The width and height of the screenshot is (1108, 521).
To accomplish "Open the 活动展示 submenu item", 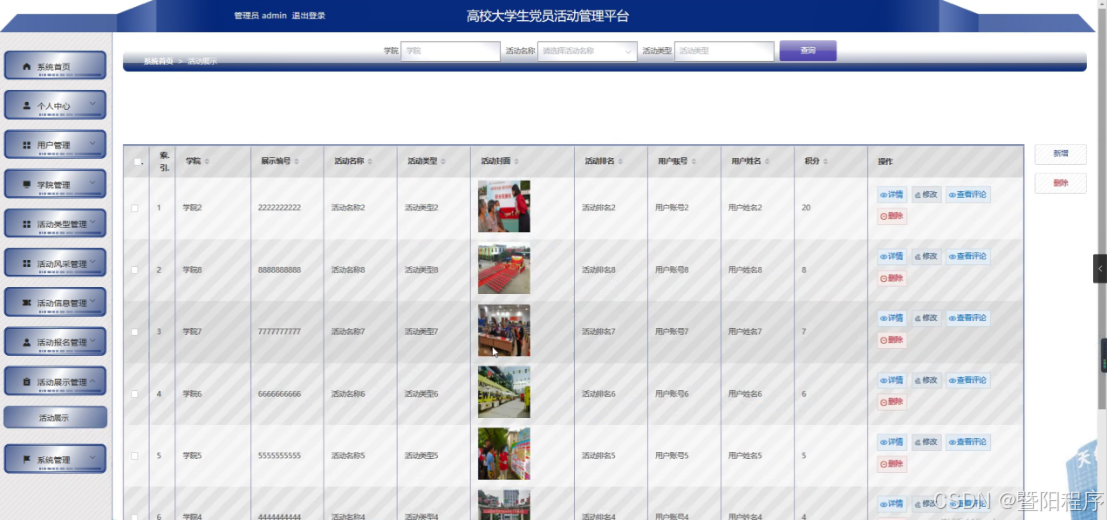I will click(55, 418).
